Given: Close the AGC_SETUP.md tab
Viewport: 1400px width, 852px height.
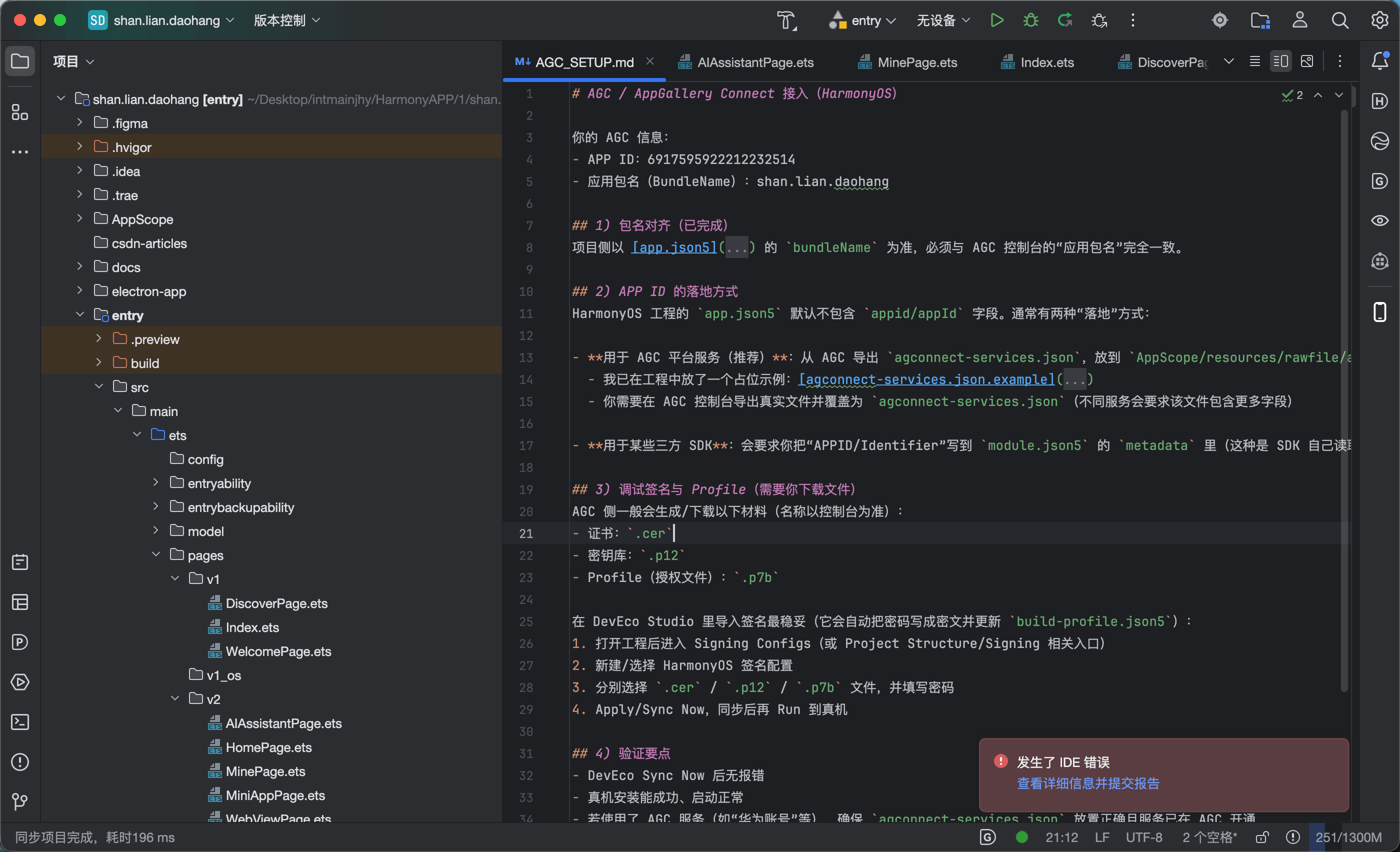Looking at the screenshot, I should pyautogui.click(x=649, y=61).
